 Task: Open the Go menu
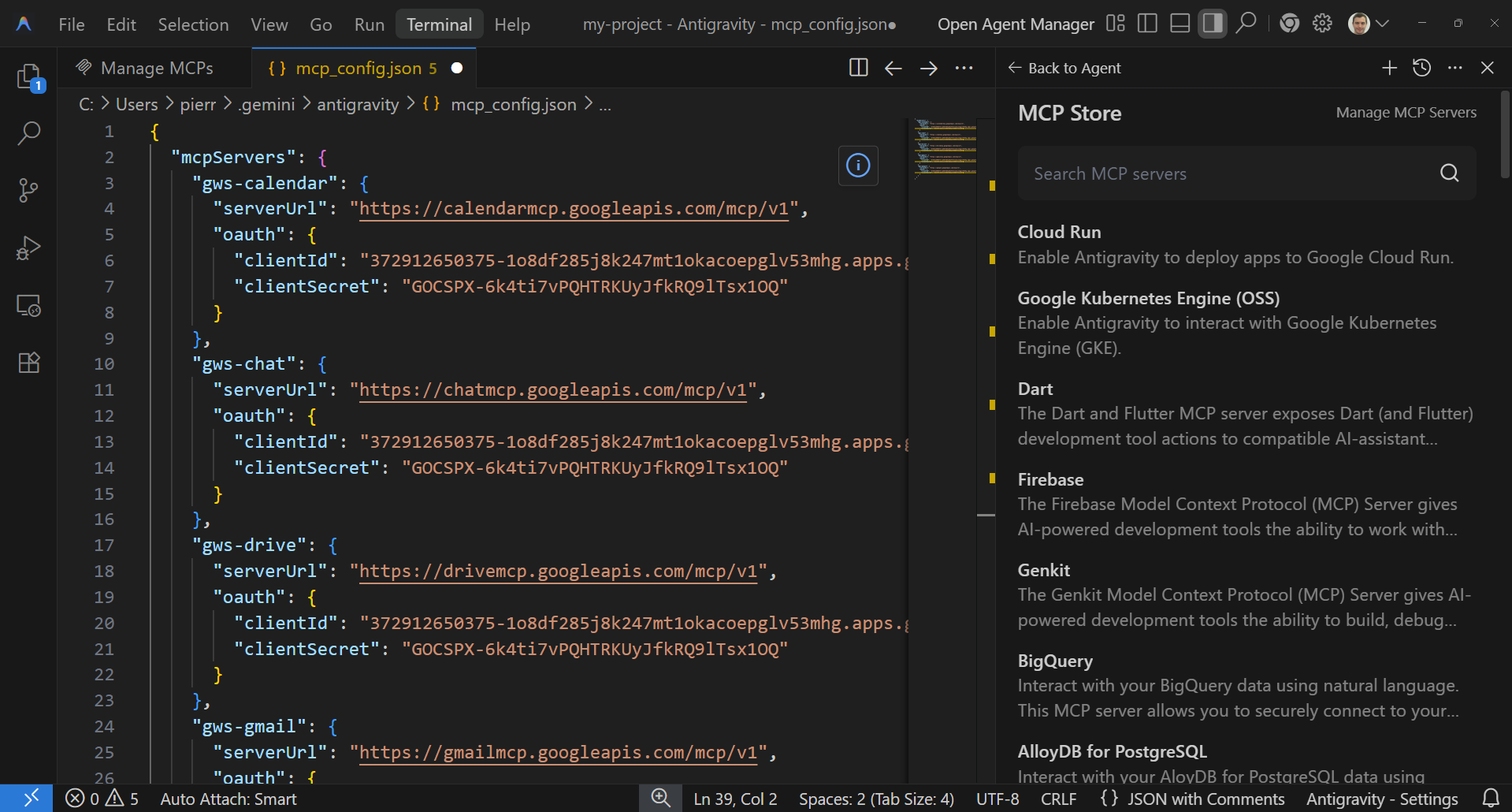tap(321, 24)
